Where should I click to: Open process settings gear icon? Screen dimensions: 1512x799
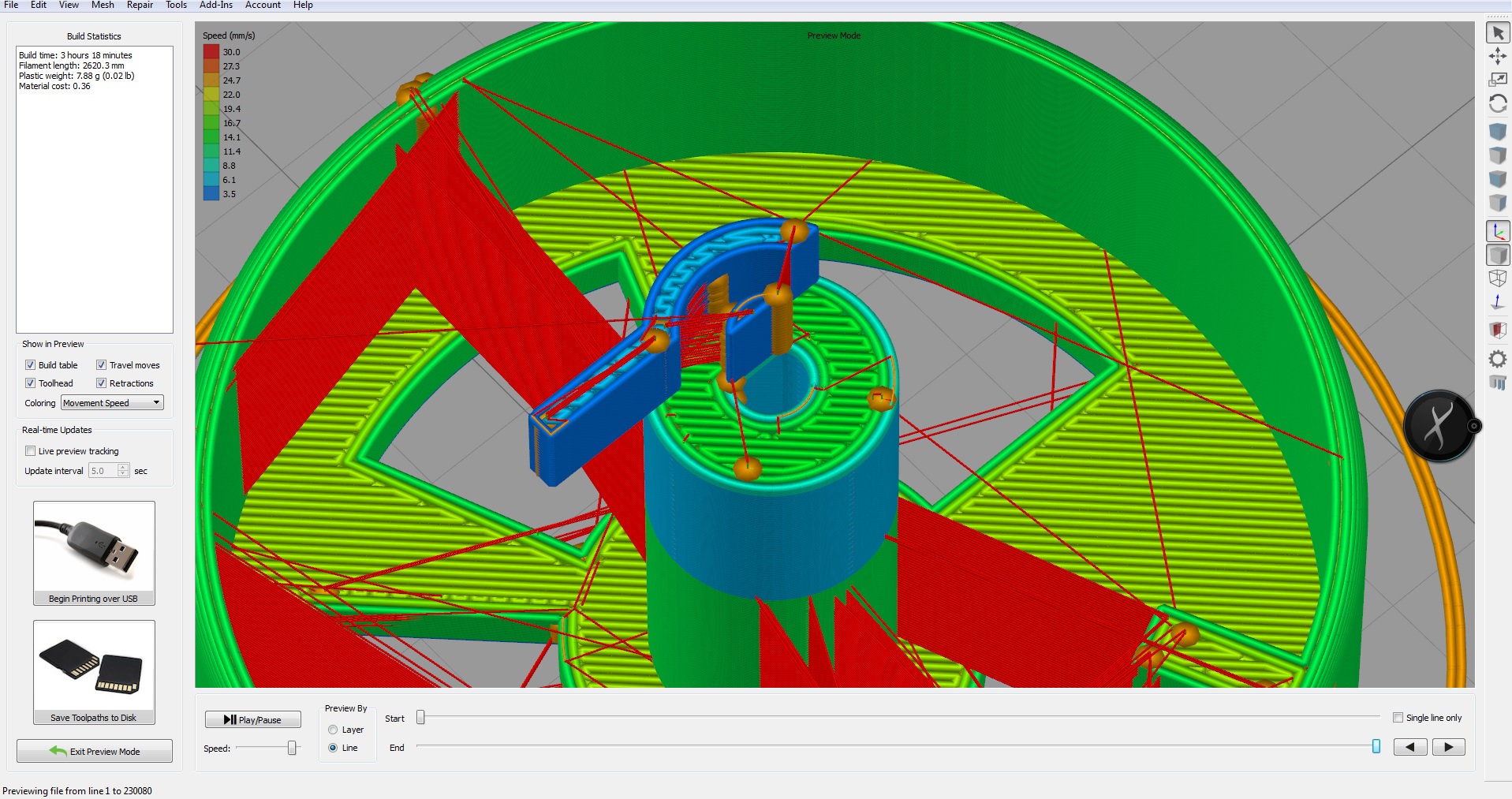[1497, 360]
